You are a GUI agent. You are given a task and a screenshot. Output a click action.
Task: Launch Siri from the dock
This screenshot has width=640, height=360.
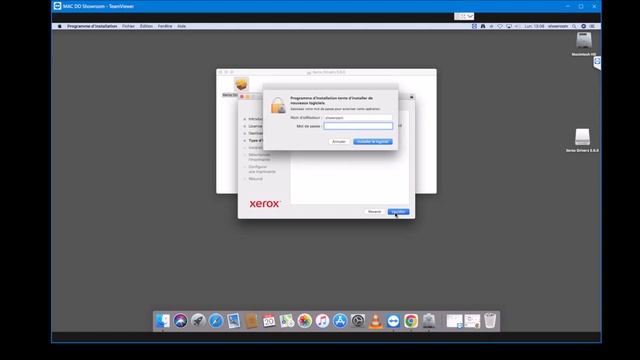tap(180, 321)
